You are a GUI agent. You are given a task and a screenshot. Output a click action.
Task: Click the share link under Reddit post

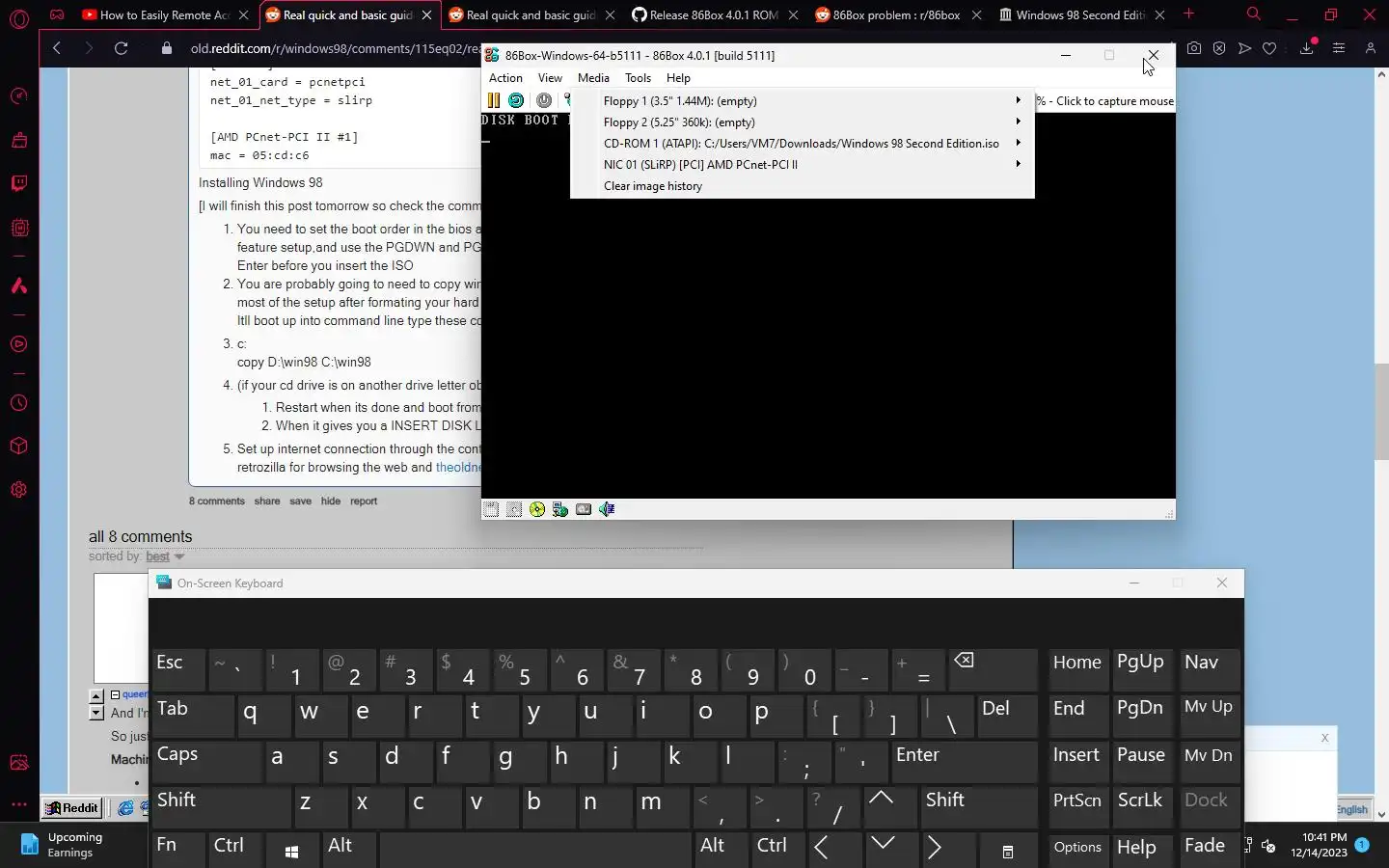point(267,502)
